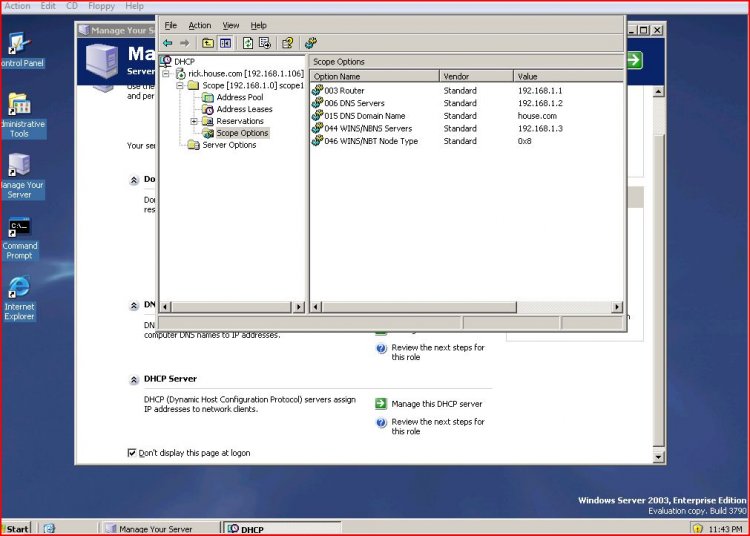Open the File menu in DHCP console
The image size is (750, 536).
pyautogui.click(x=170, y=25)
